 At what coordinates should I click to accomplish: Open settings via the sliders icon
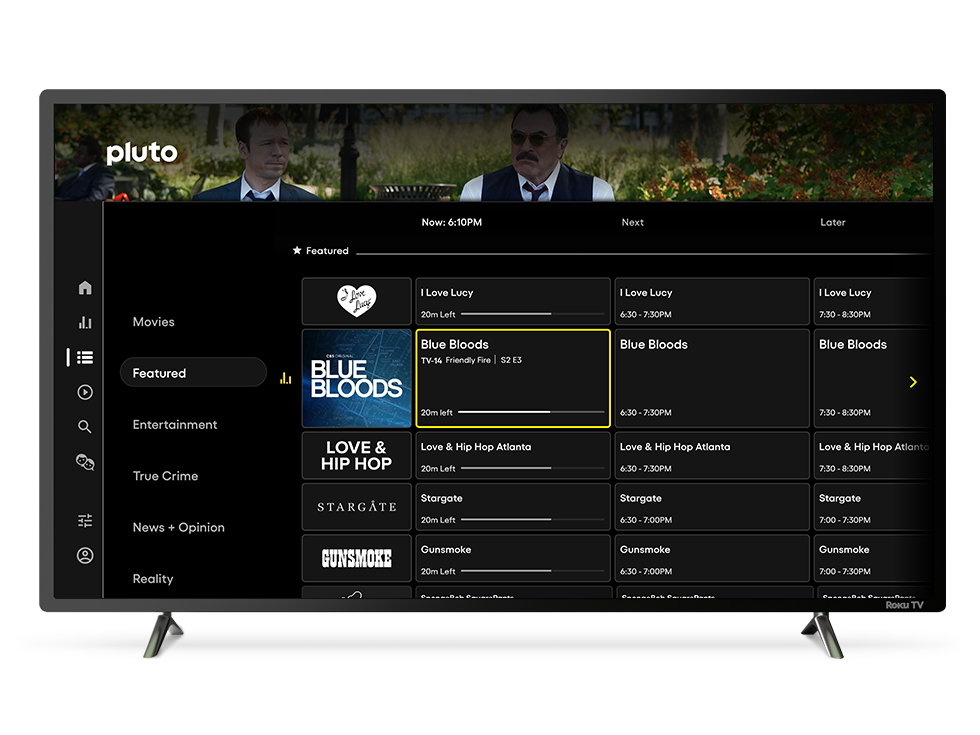[84, 519]
